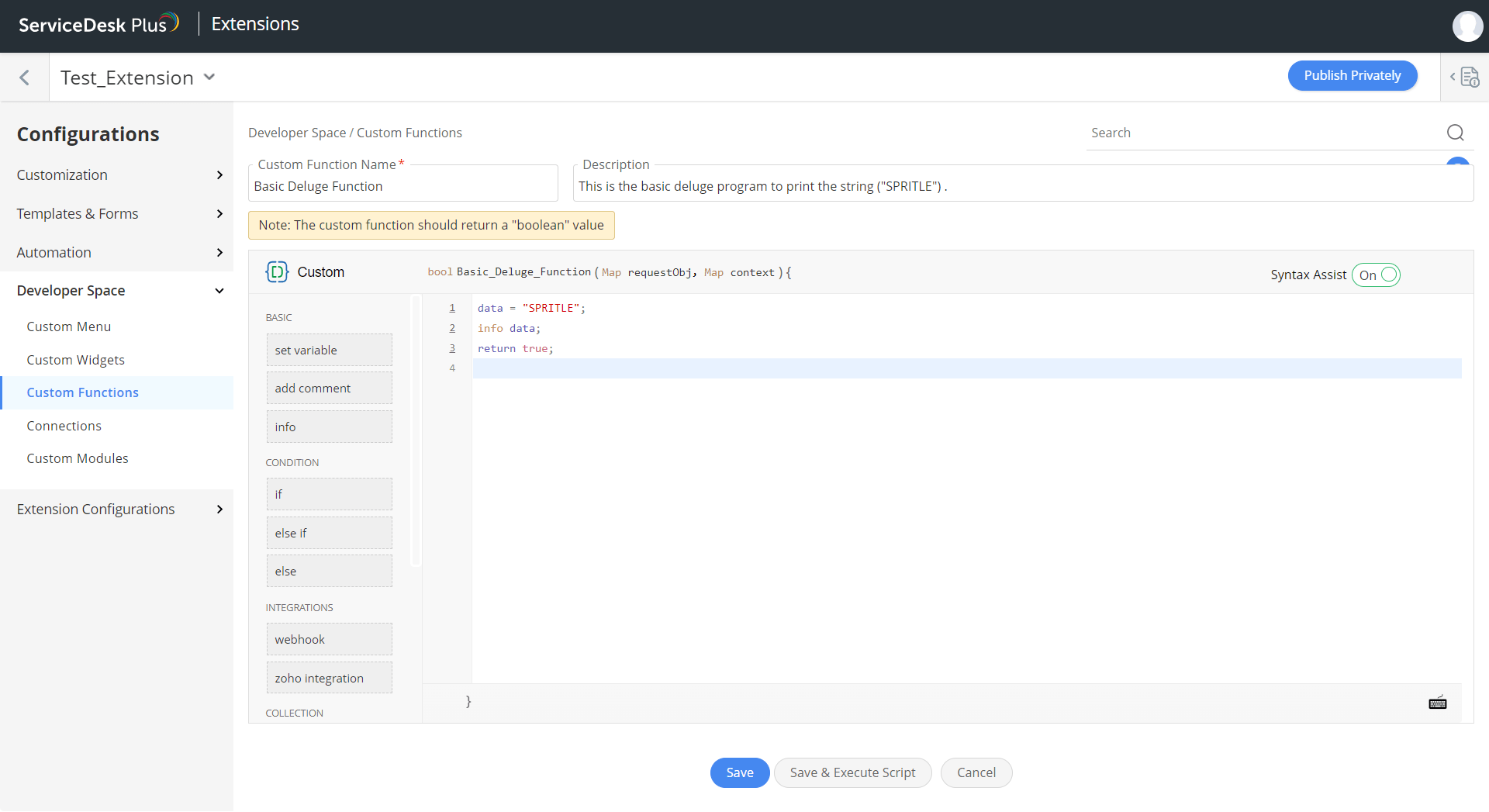Collapse the side panel using the left chevron

1453,77
